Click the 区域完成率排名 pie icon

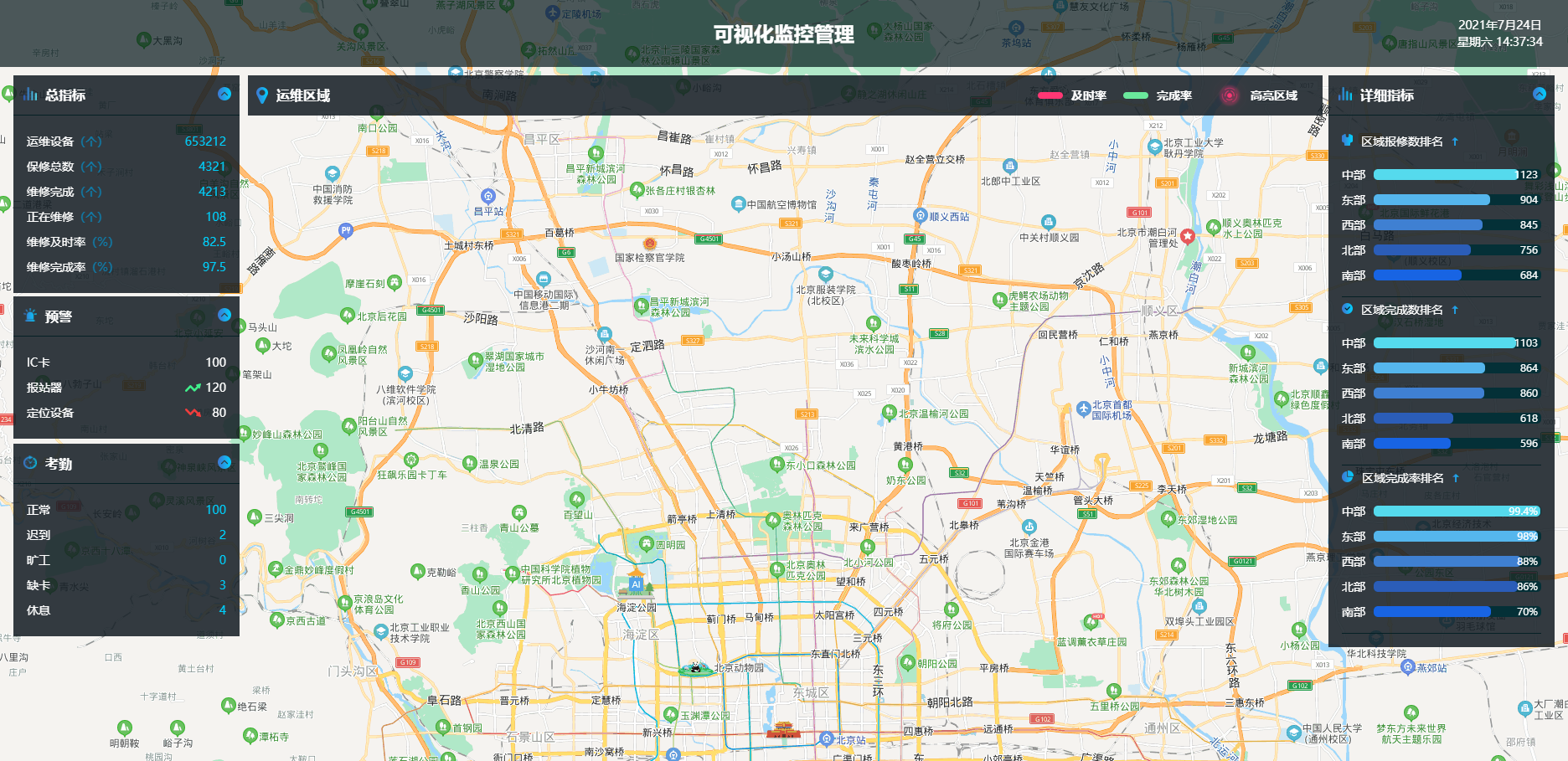click(1347, 477)
